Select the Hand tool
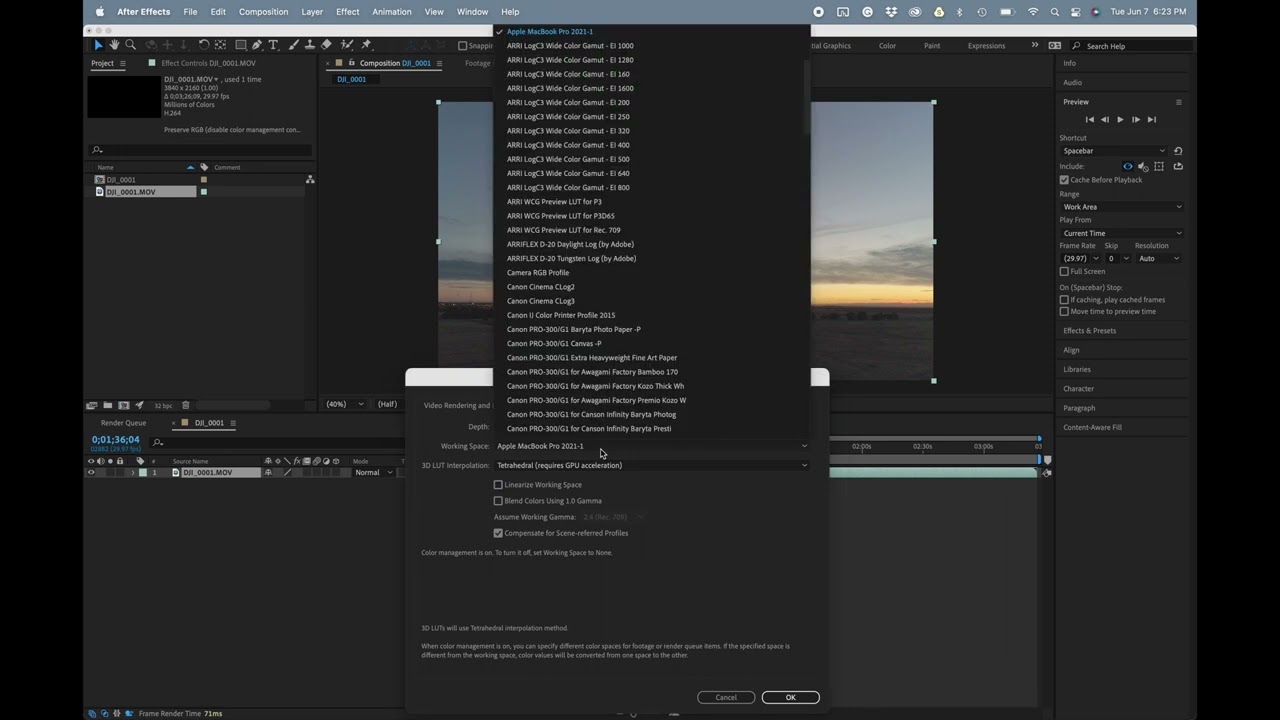This screenshot has width=1280, height=720. (114, 45)
